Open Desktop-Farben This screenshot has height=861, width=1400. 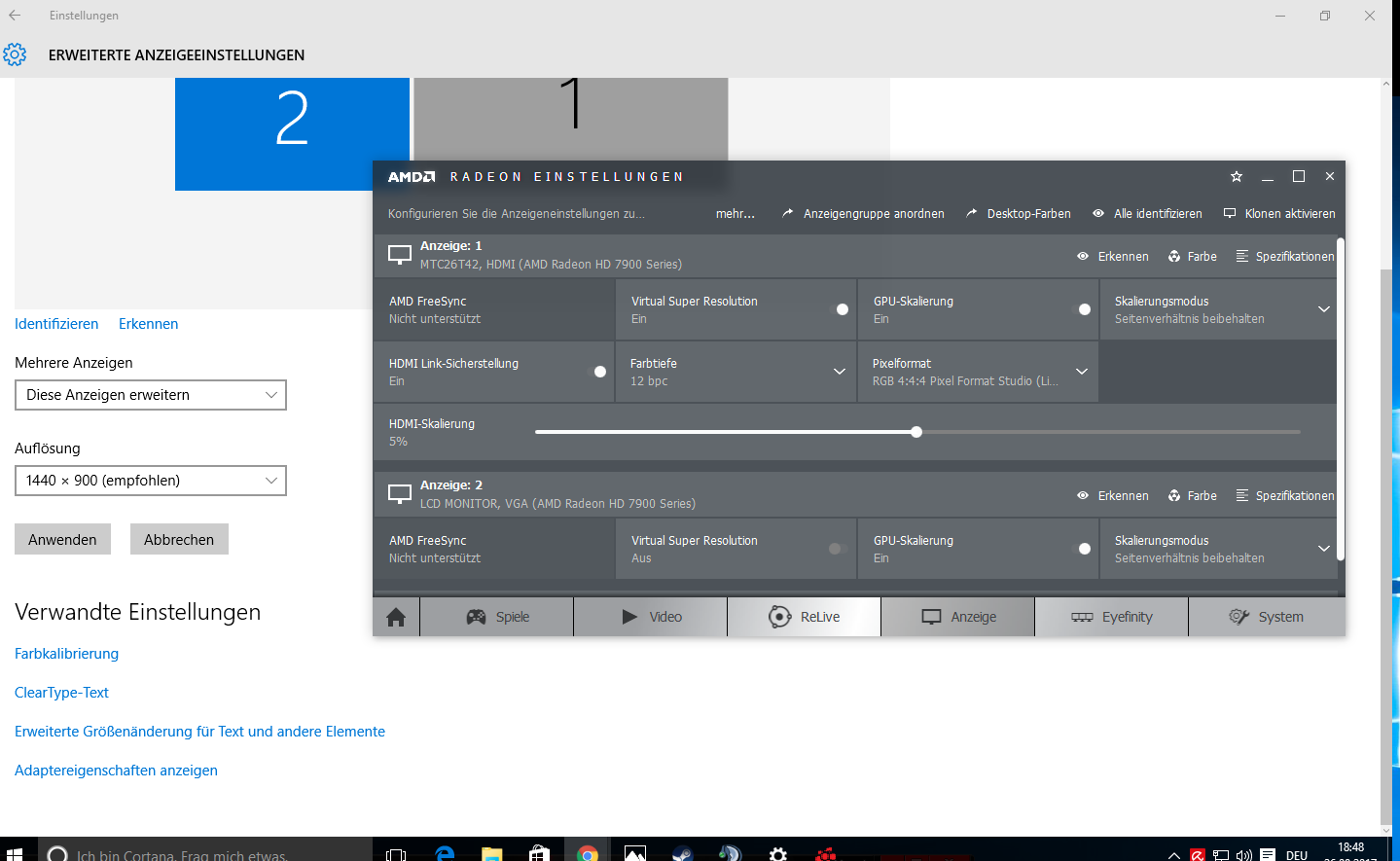click(x=1018, y=213)
